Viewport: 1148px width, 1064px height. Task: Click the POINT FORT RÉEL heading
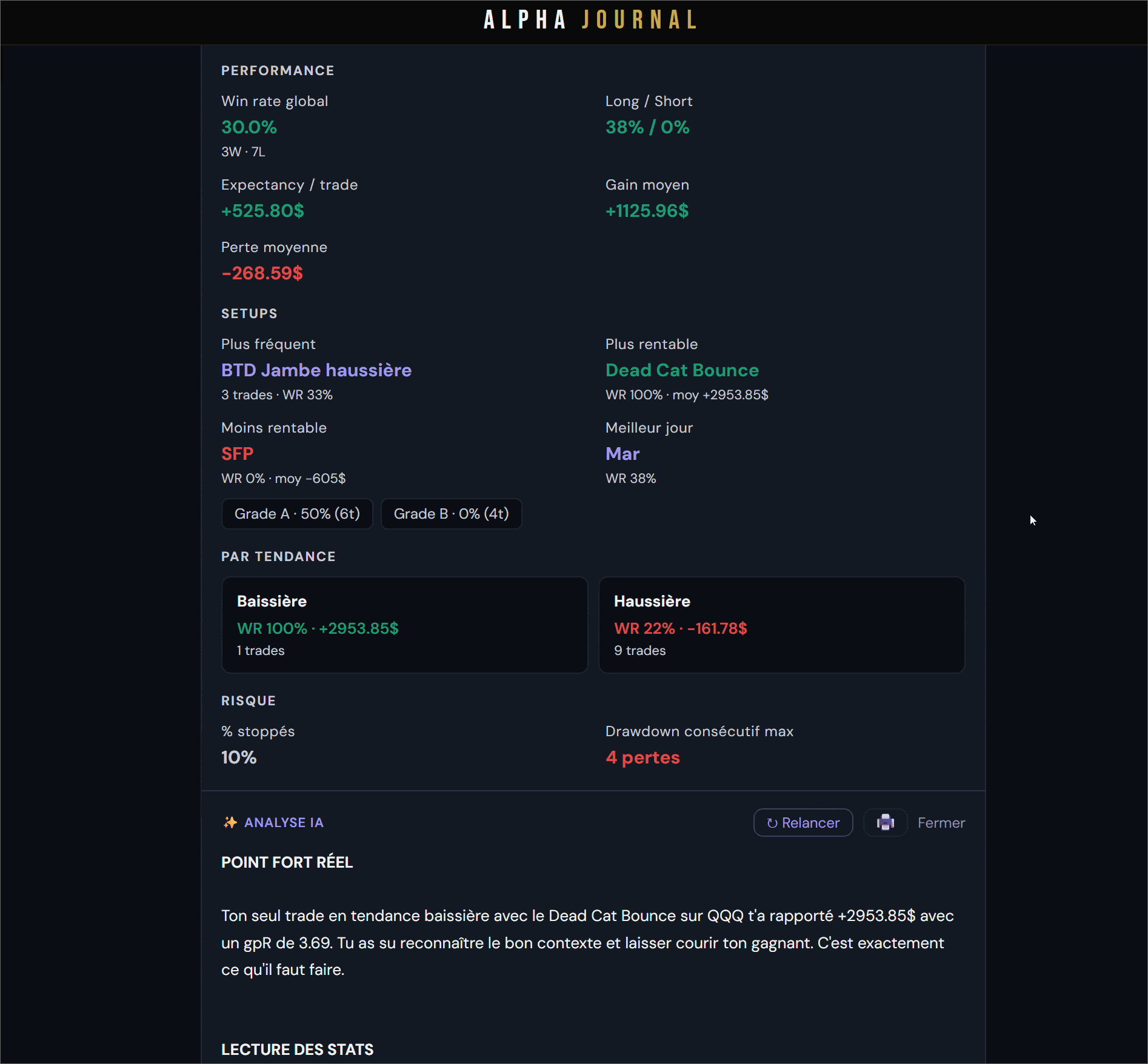(x=287, y=862)
